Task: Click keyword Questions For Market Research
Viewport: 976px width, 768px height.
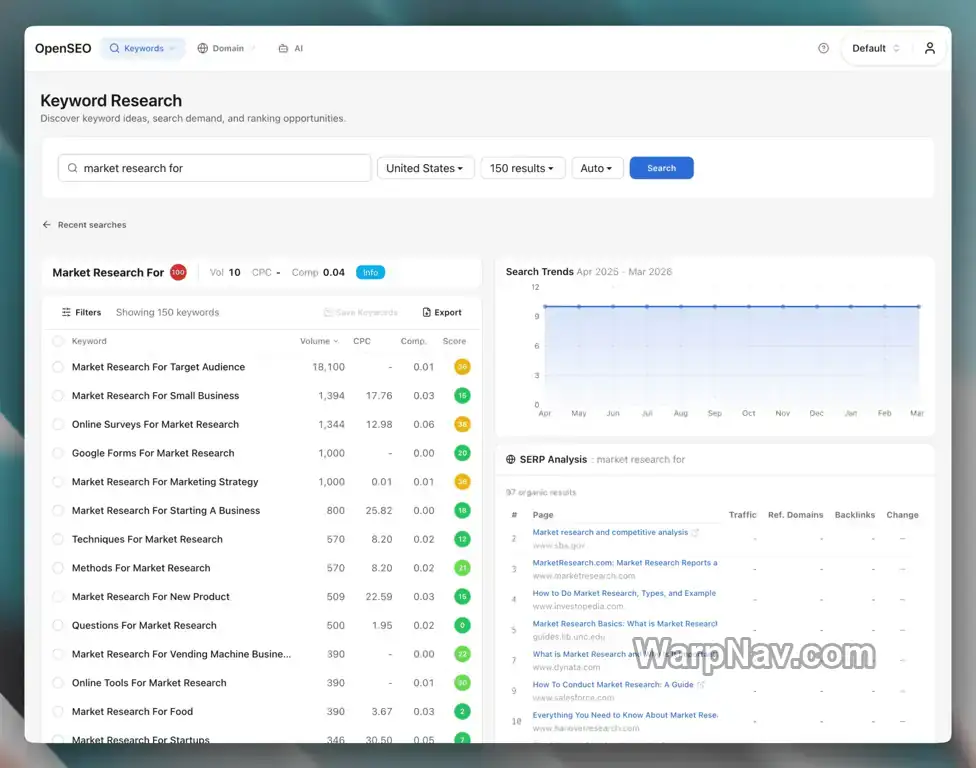Action: 144,625
